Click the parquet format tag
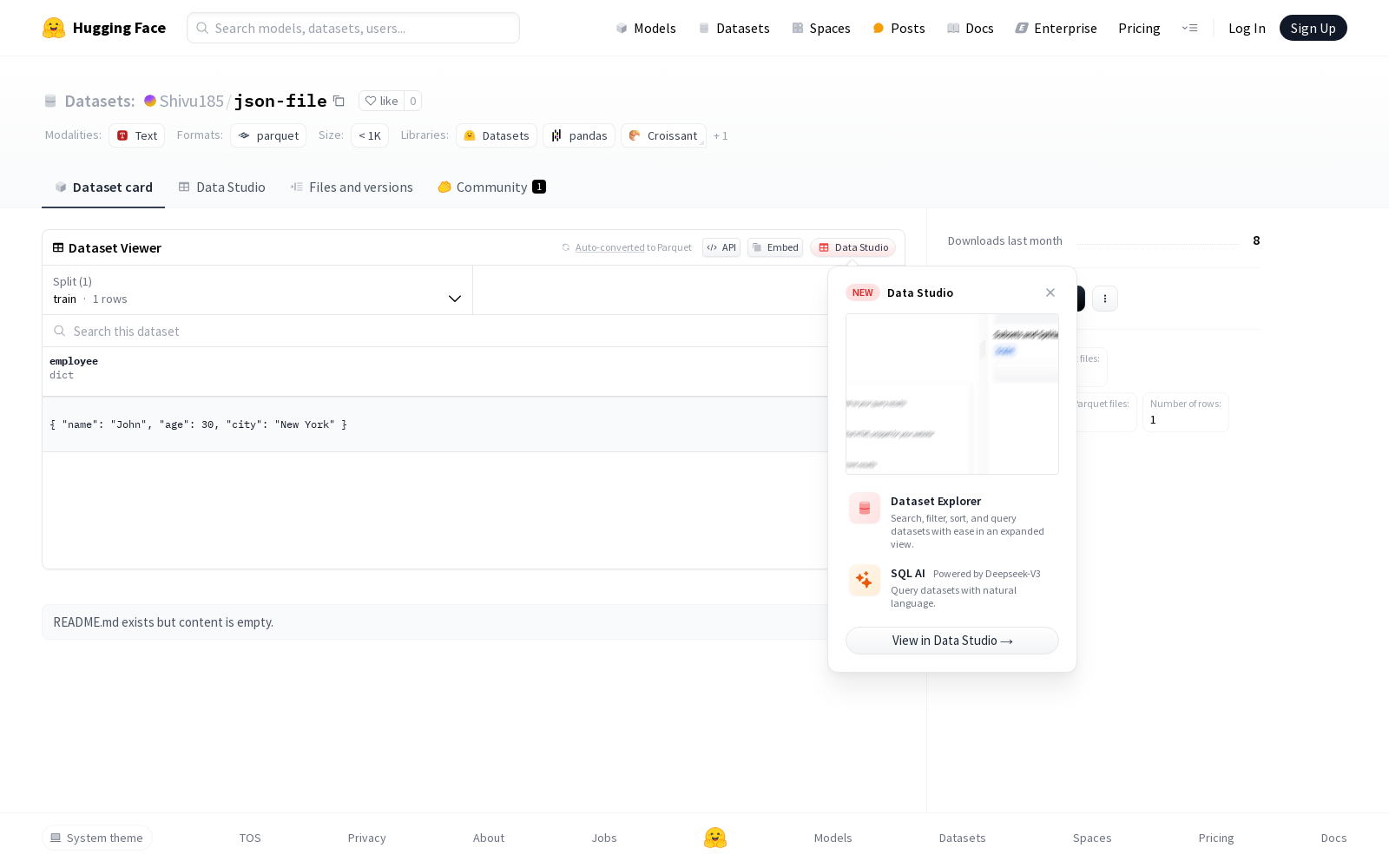 [x=268, y=135]
